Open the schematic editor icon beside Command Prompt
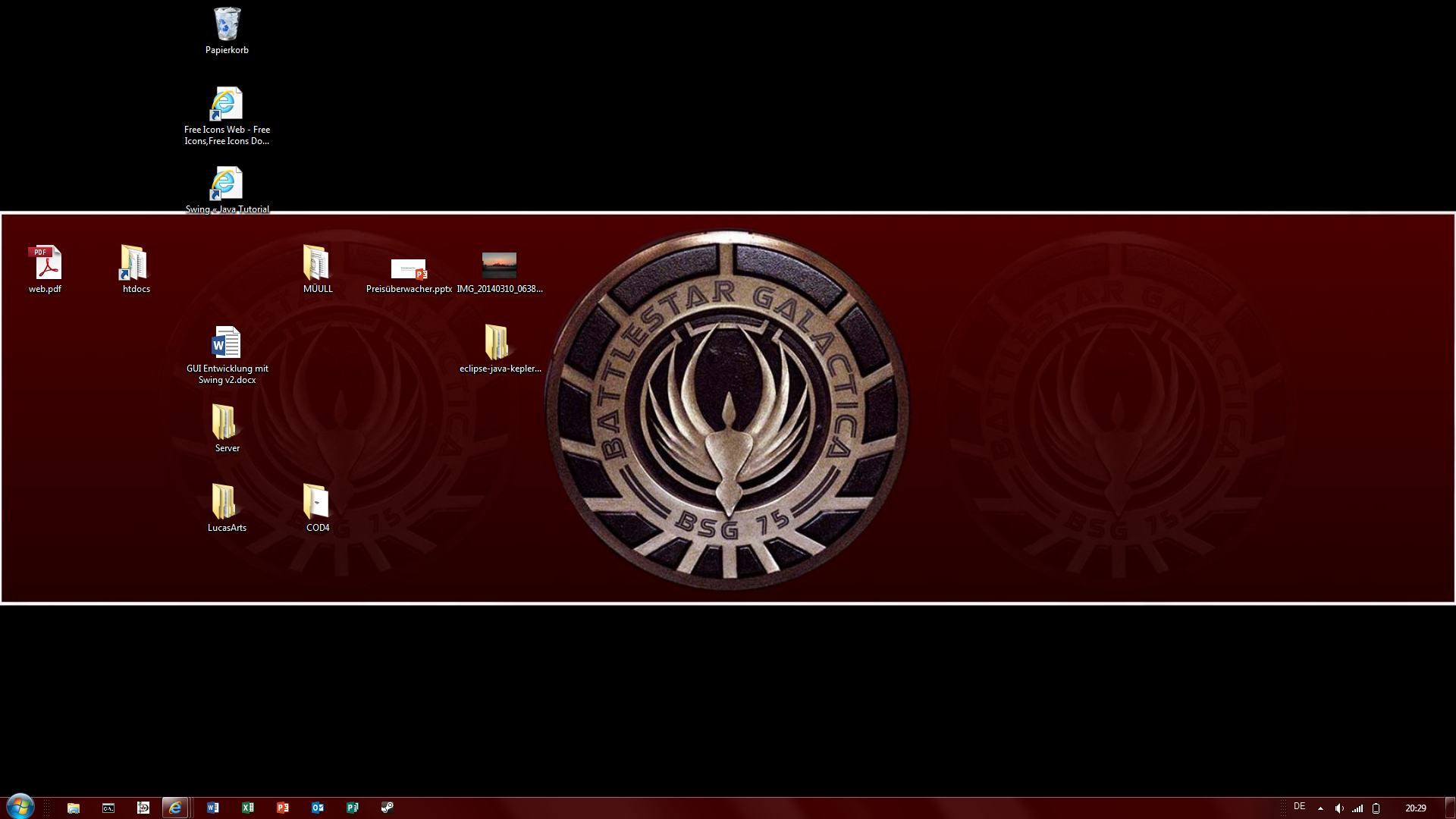This screenshot has width=1456, height=819. (143, 808)
